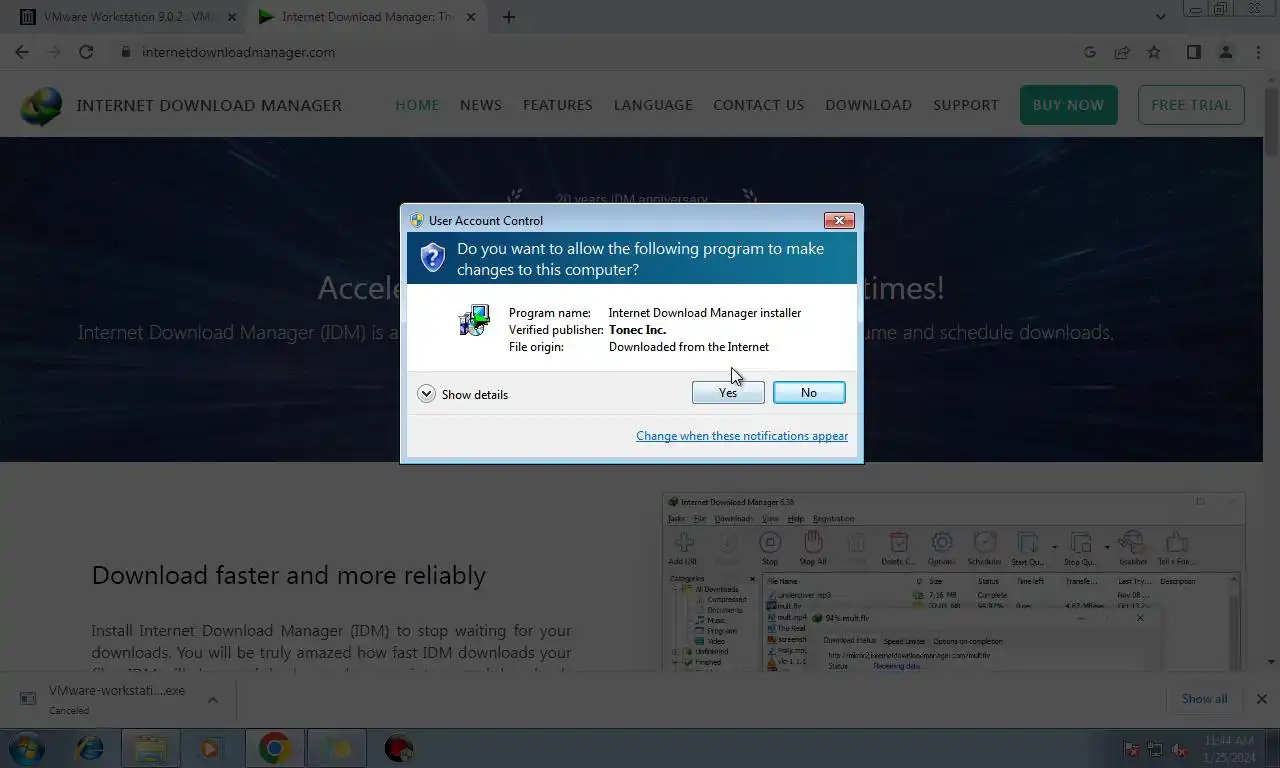Click 'Internet Download Manager installer' program name
This screenshot has width=1280, height=768.
coord(705,313)
